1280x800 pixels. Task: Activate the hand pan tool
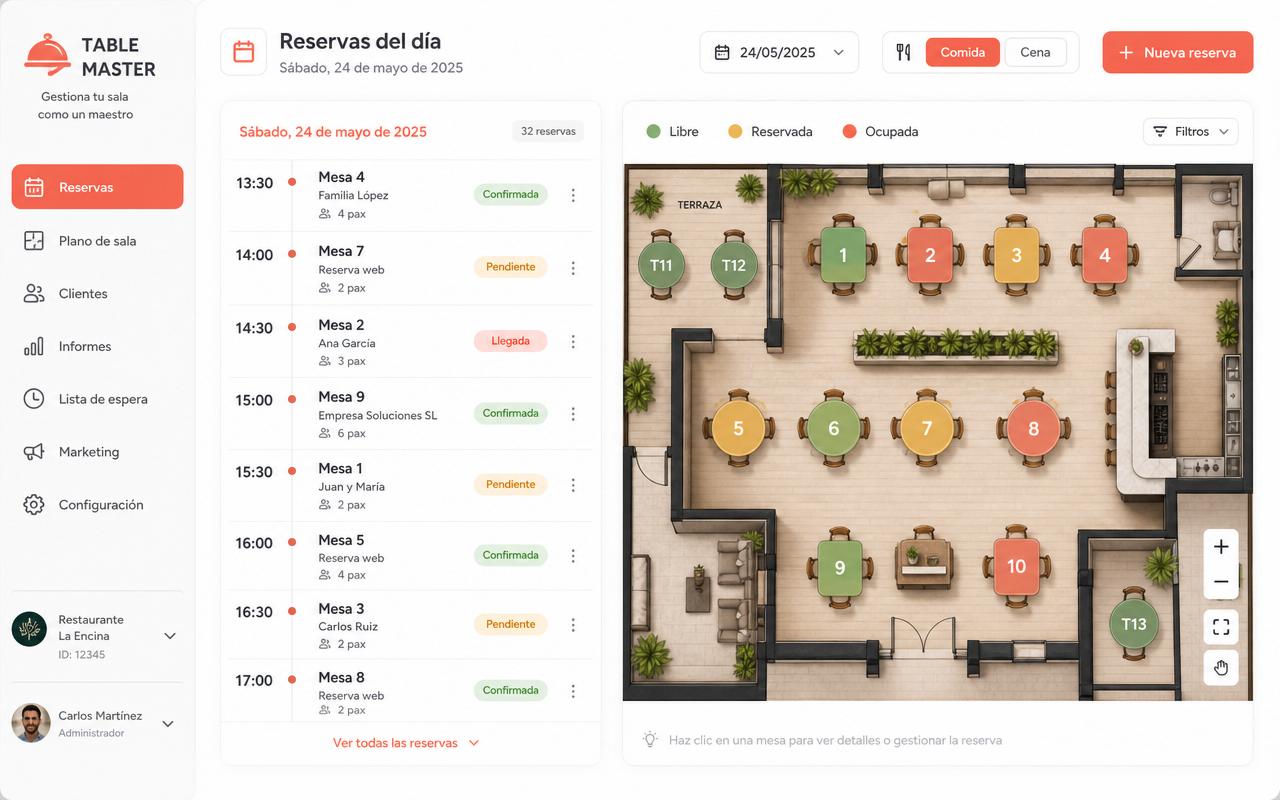pos(1220,668)
